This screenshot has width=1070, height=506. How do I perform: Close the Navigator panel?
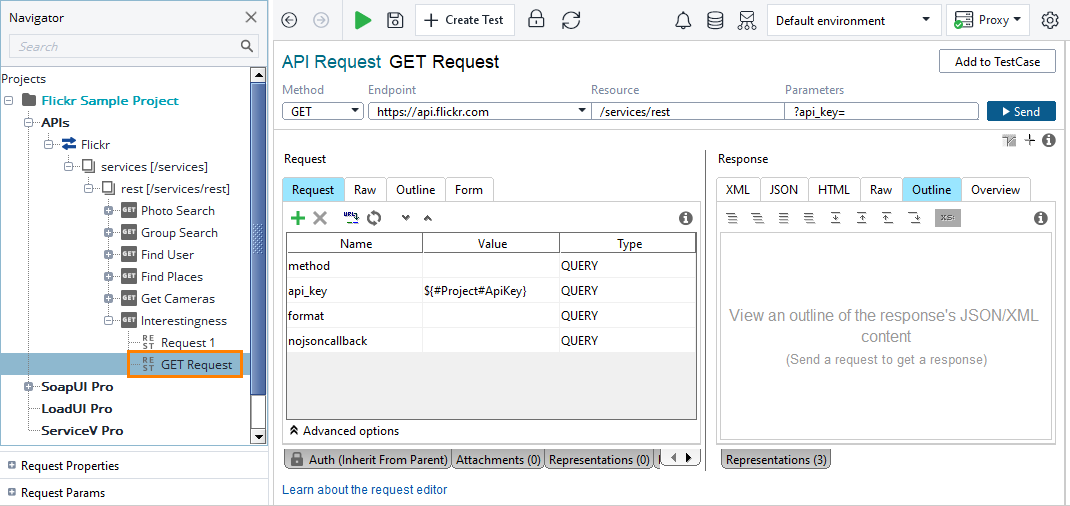[x=251, y=18]
